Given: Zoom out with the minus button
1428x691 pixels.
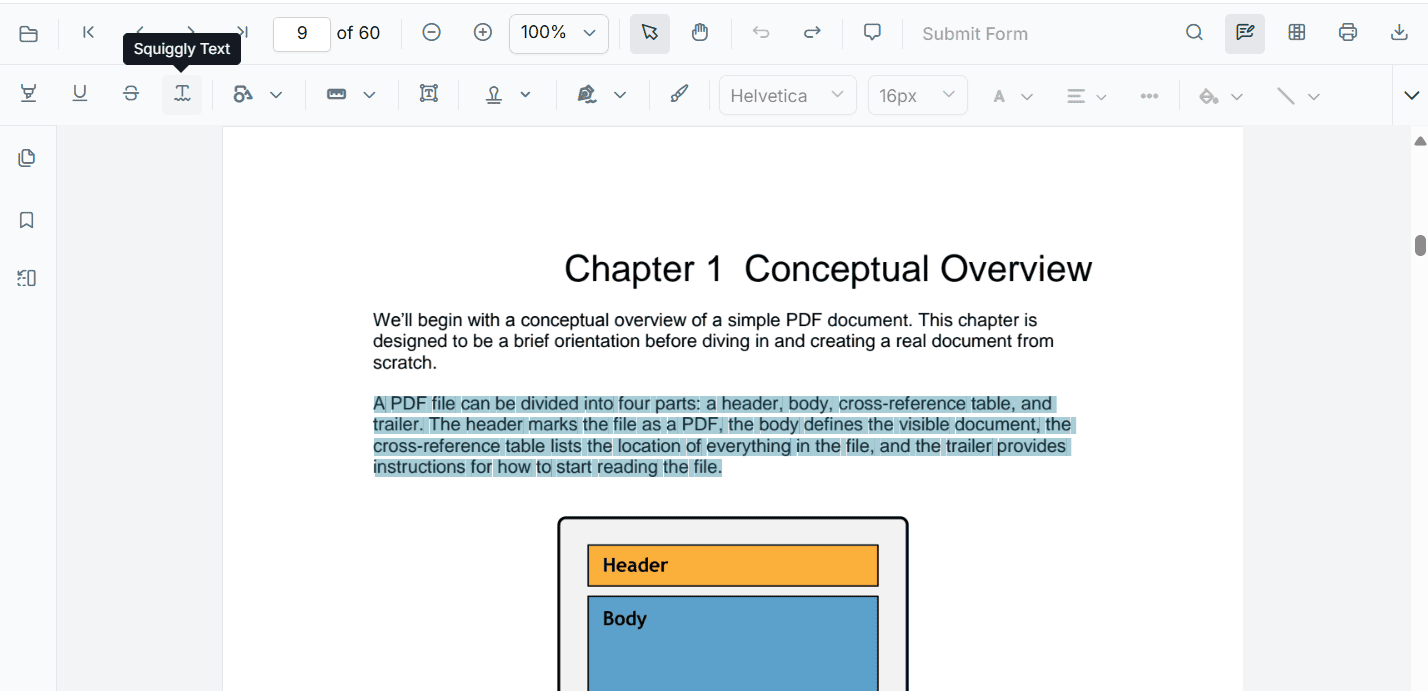Looking at the screenshot, I should pos(431,33).
